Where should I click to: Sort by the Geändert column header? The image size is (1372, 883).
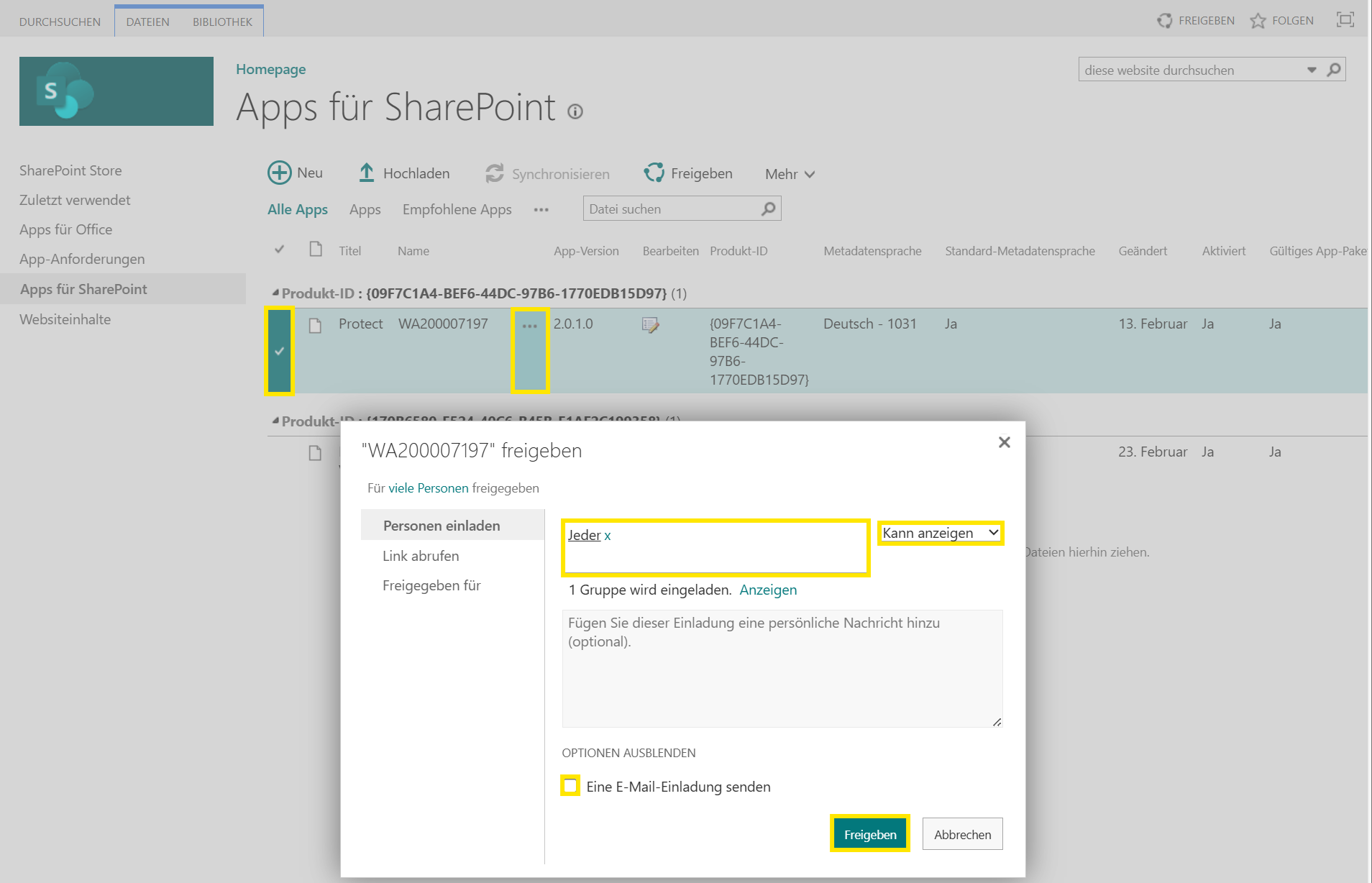(1143, 251)
